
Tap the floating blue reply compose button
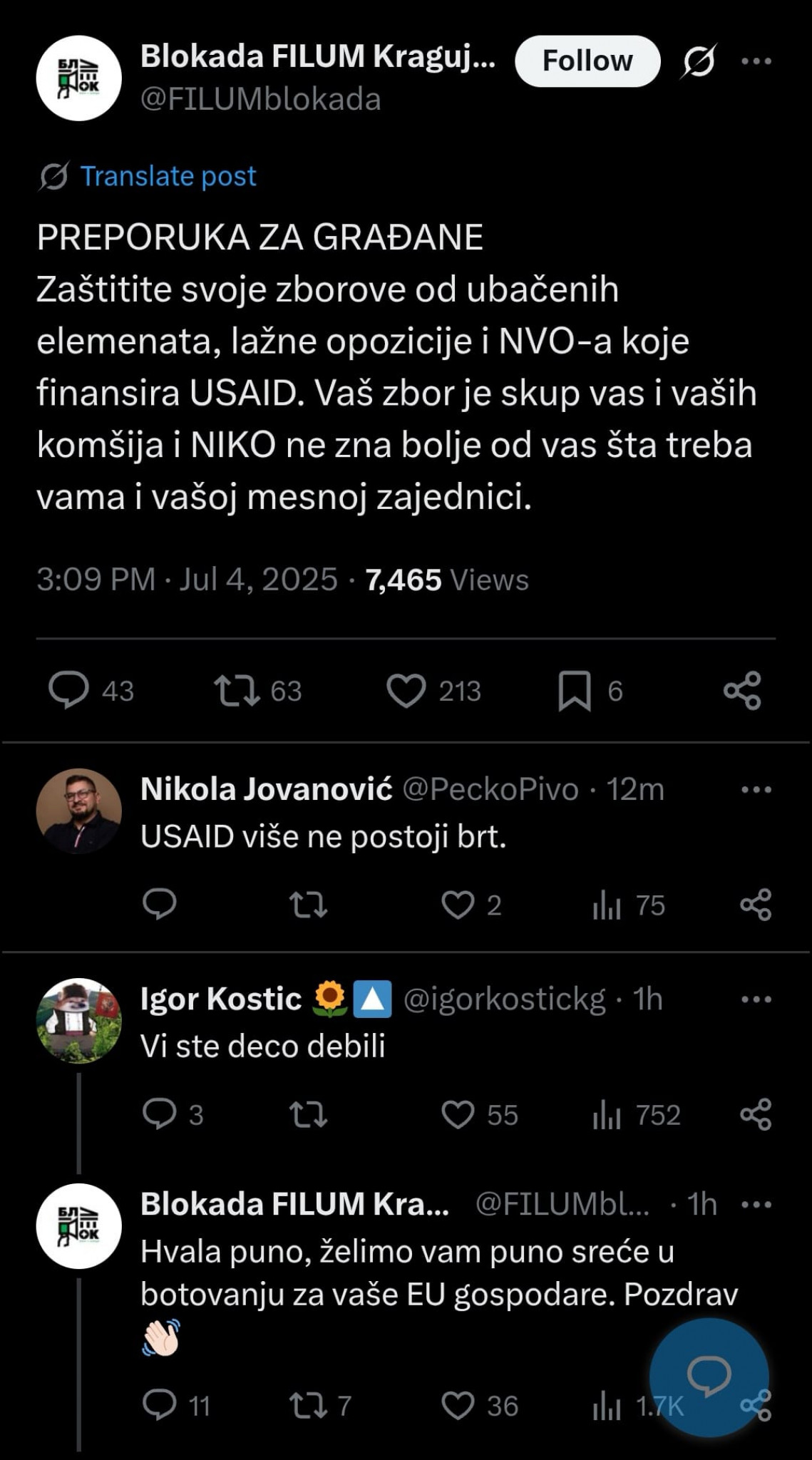pos(709,1377)
